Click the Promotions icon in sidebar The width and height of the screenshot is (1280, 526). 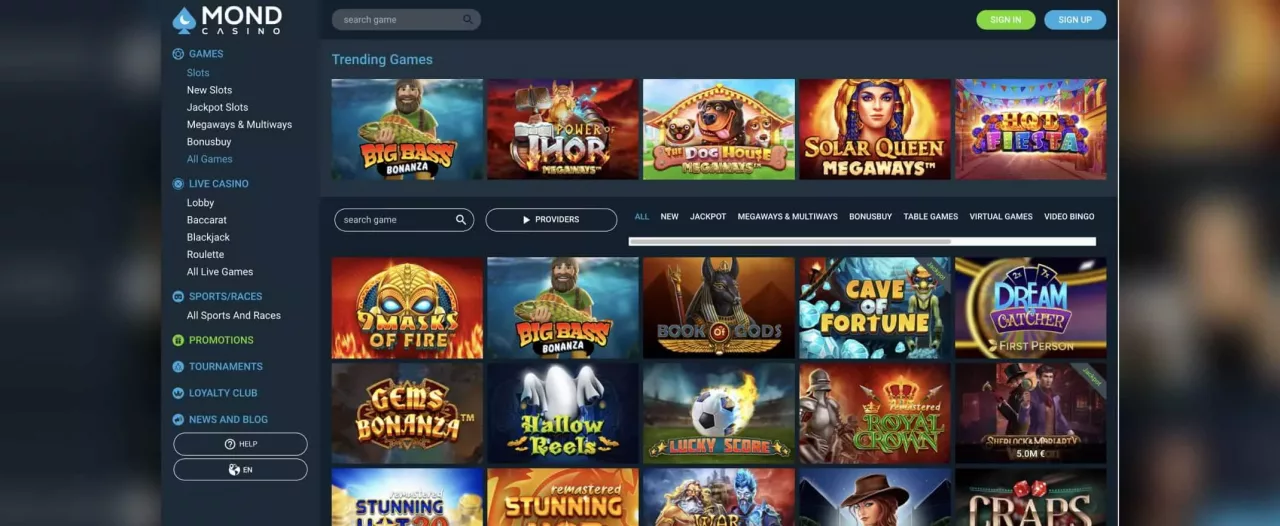point(178,340)
